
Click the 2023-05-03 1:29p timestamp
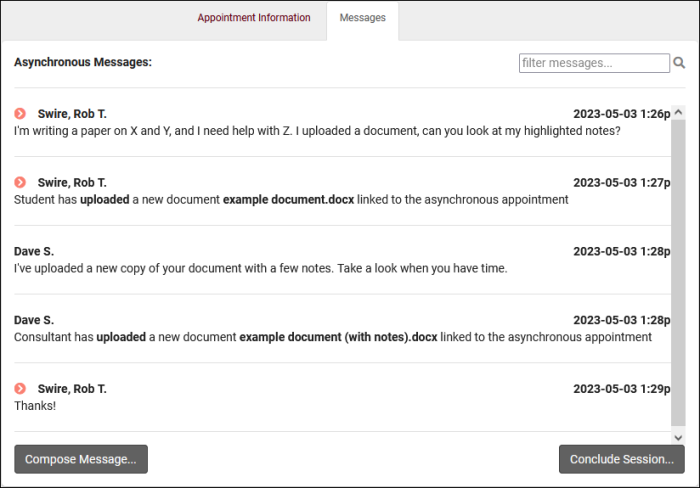point(620,388)
